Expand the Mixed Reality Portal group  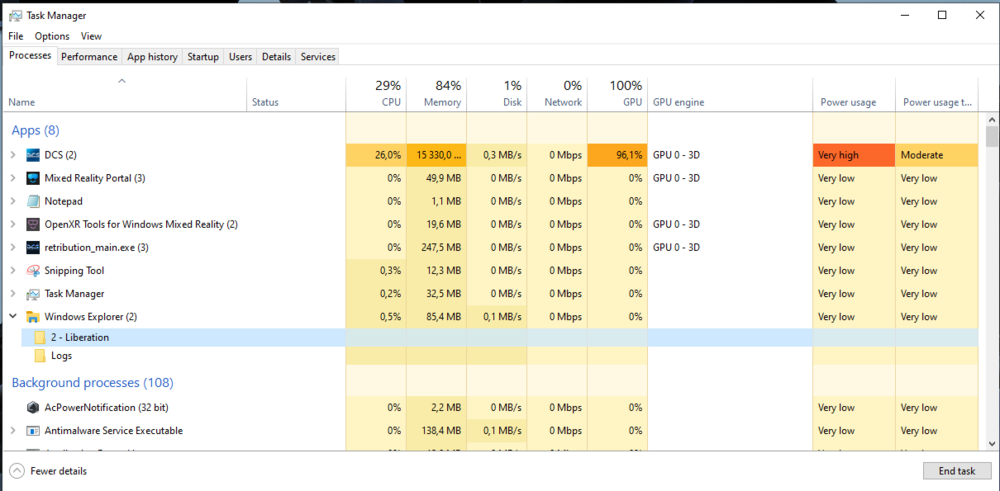[13, 178]
